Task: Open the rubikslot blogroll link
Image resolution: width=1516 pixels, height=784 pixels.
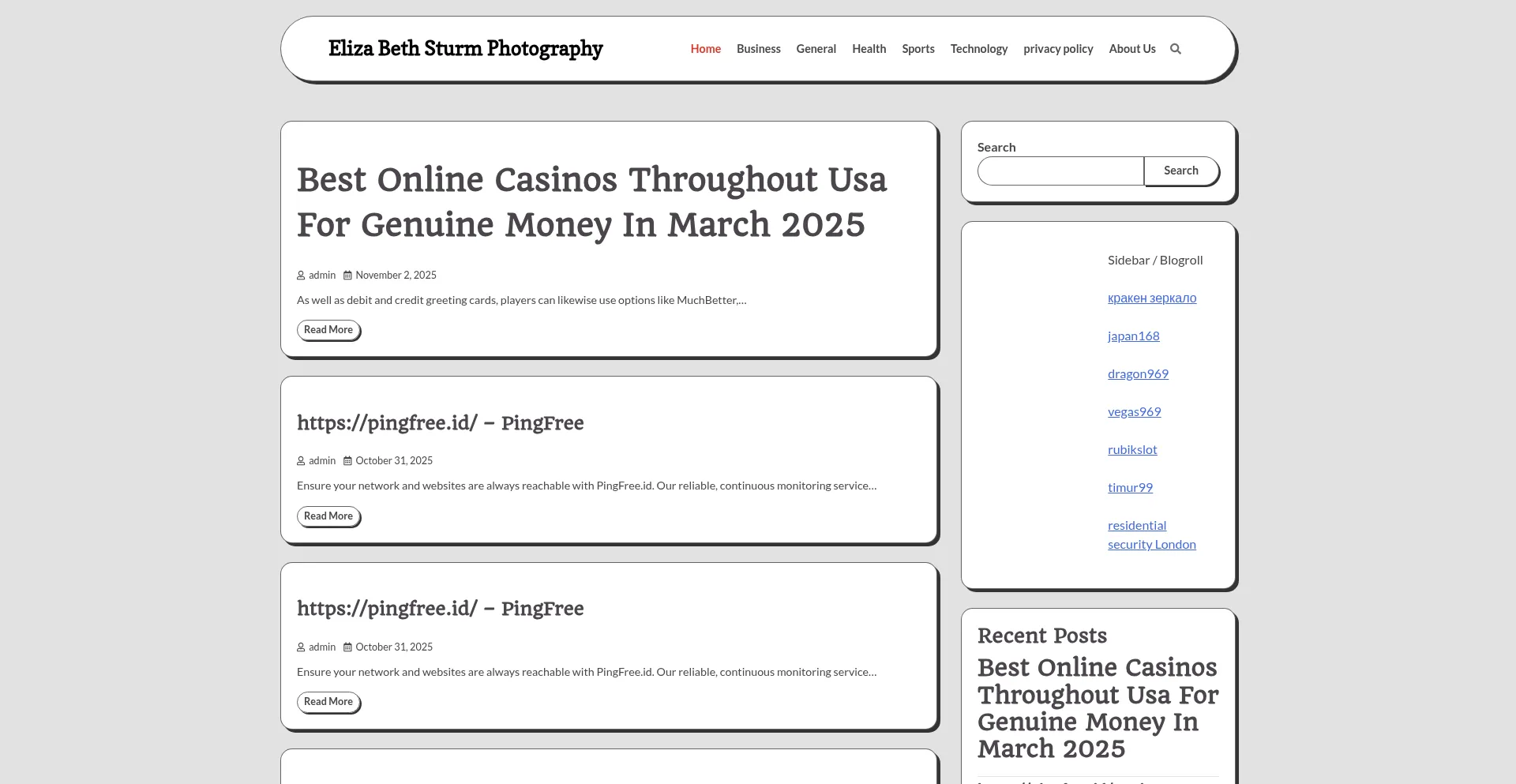Action: [1131, 450]
